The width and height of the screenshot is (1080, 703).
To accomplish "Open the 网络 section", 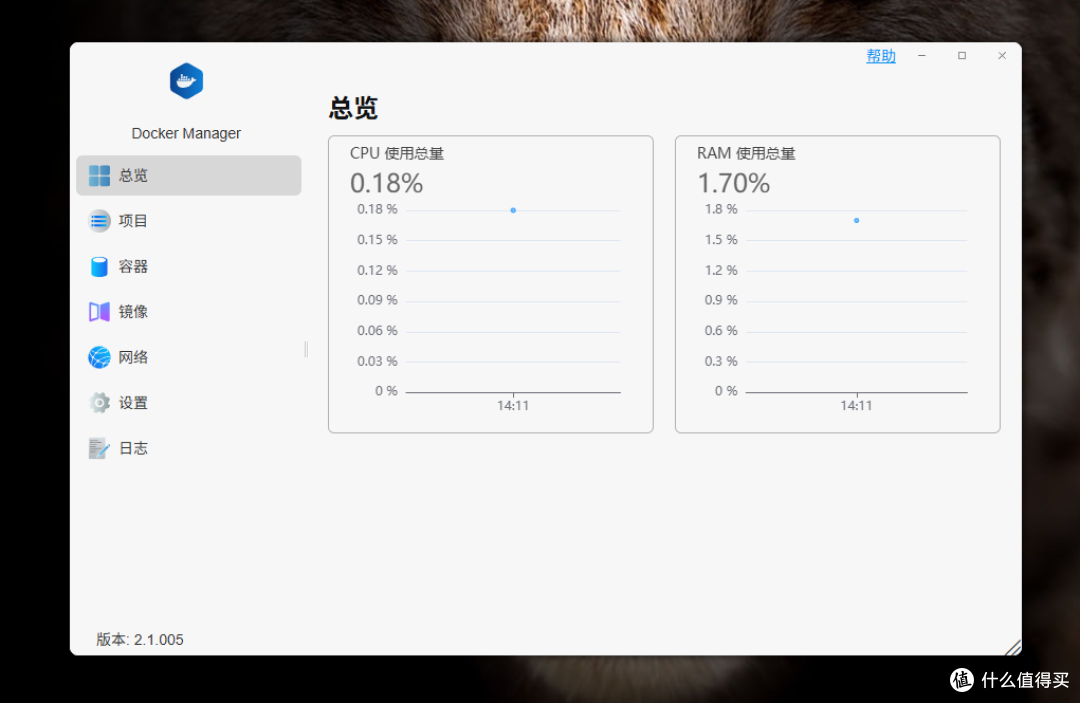I will [189, 357].
